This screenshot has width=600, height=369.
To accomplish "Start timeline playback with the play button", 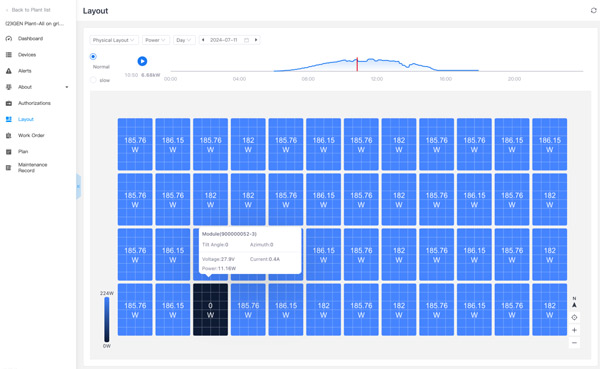I will 142,61.
